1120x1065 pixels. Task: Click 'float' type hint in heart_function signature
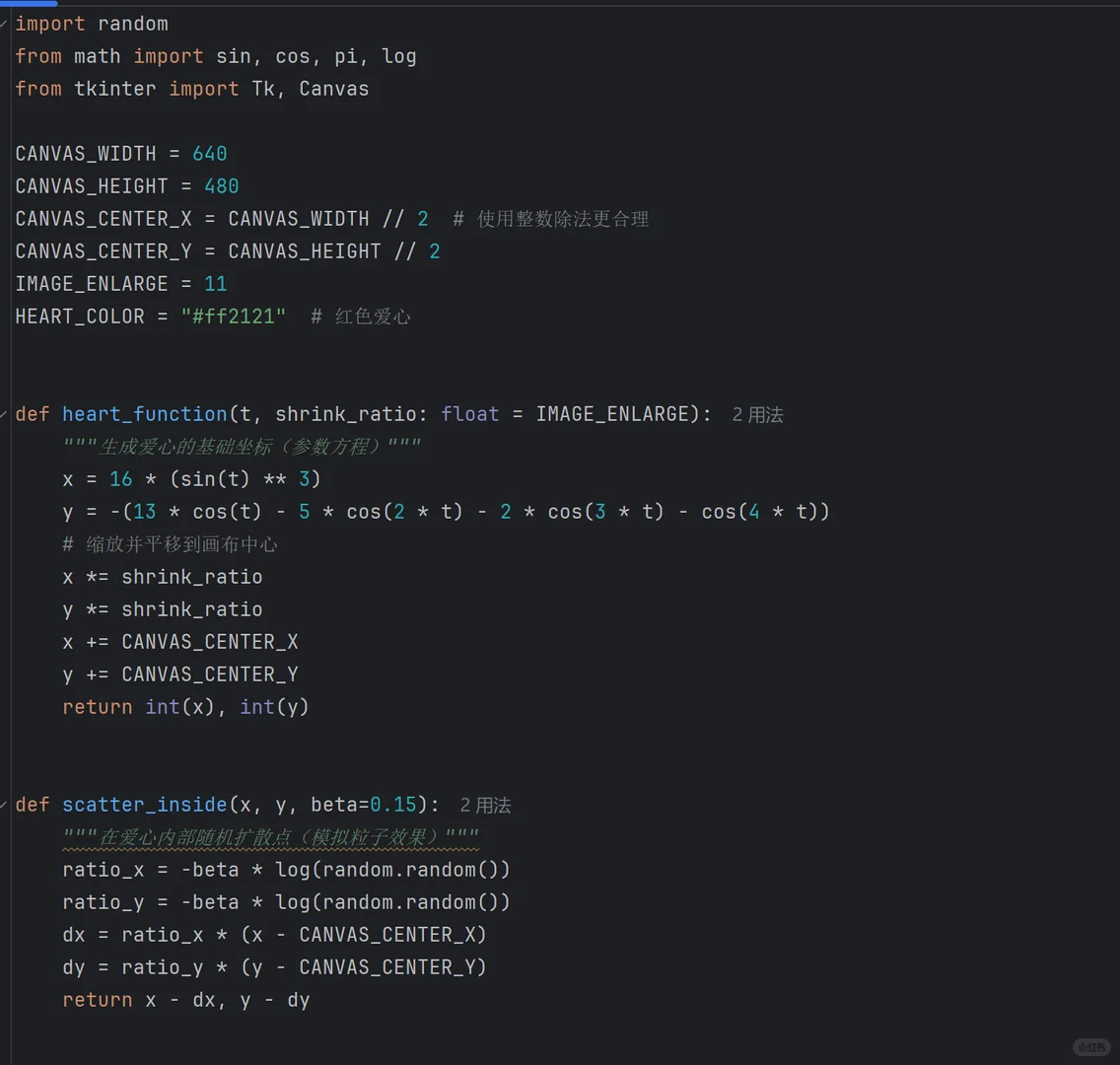469,414
